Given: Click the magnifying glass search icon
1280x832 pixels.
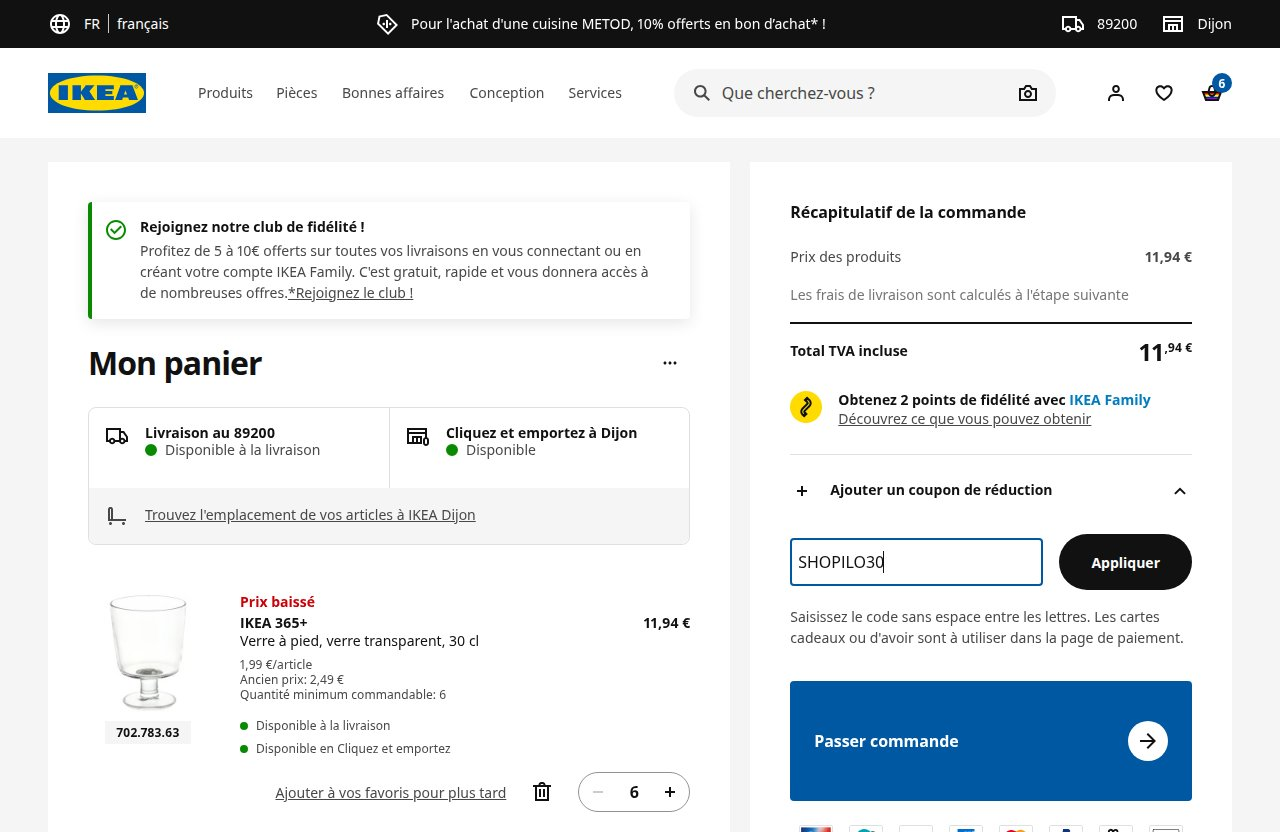Looking at the screenshot, I should pos(702,93).
